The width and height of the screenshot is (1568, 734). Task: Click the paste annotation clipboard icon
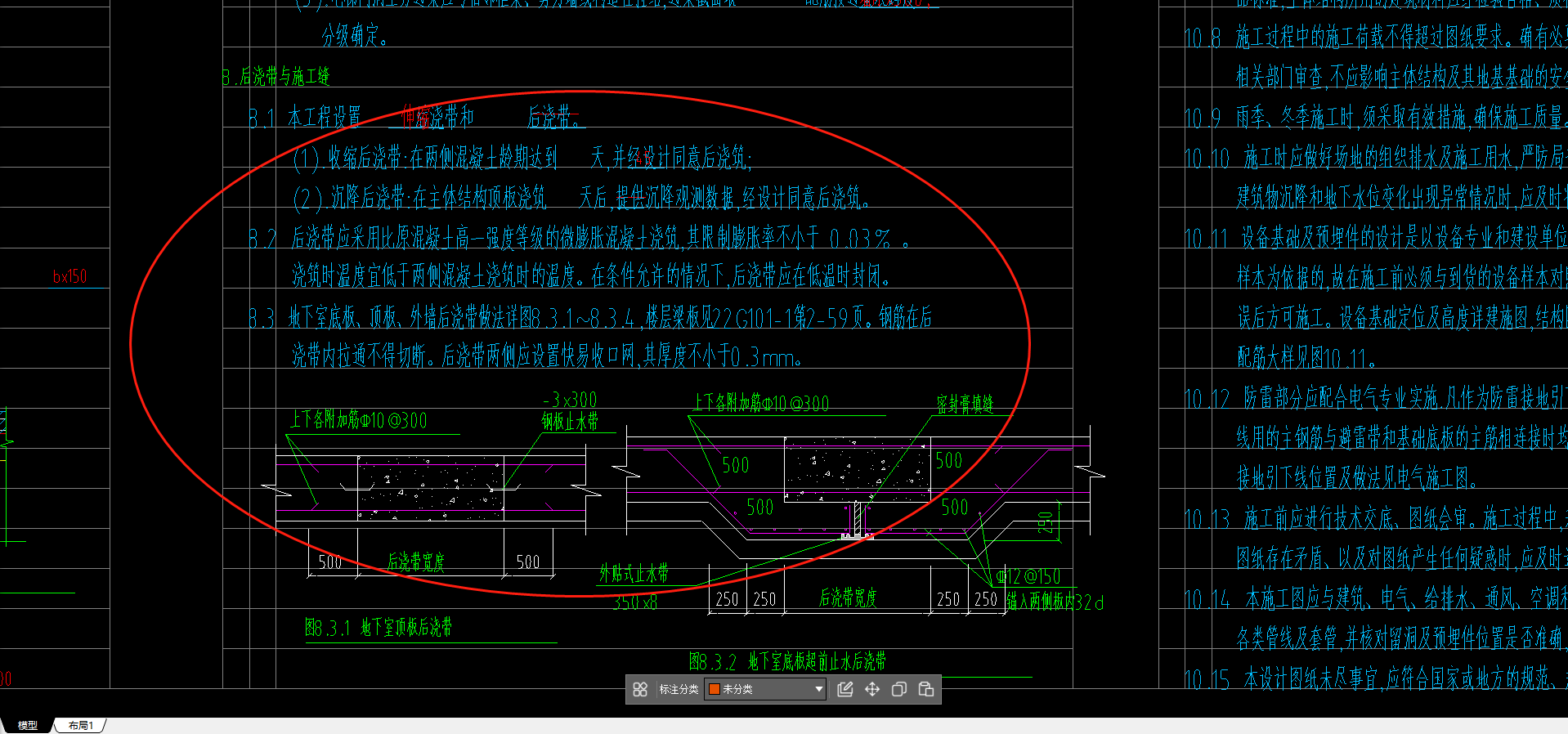tap(926, 689)
